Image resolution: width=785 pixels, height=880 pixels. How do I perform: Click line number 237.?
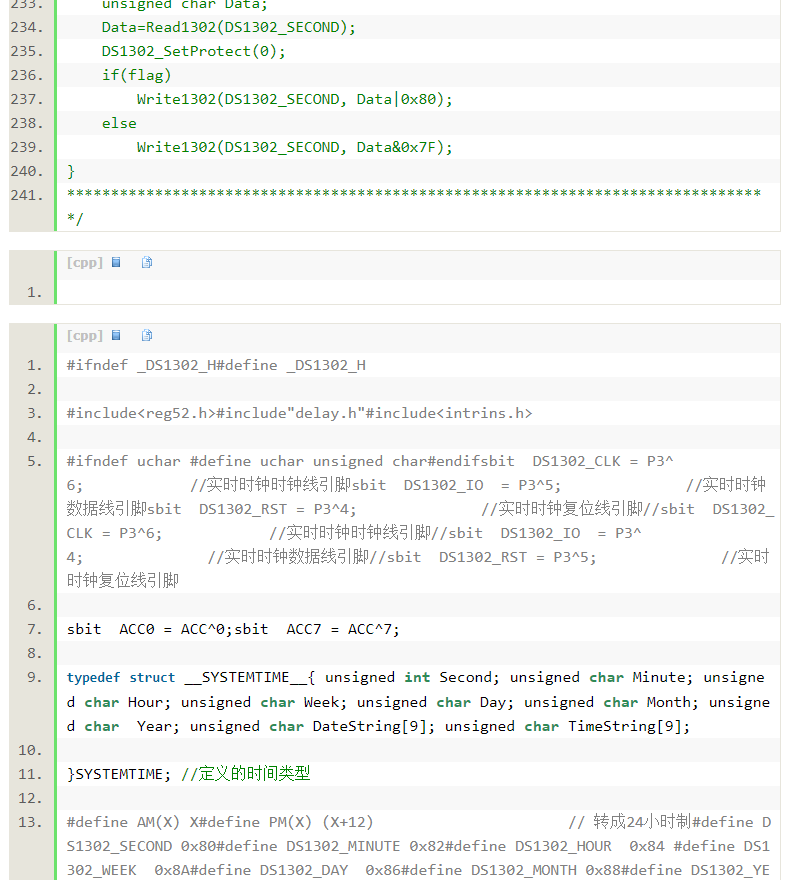27,99
